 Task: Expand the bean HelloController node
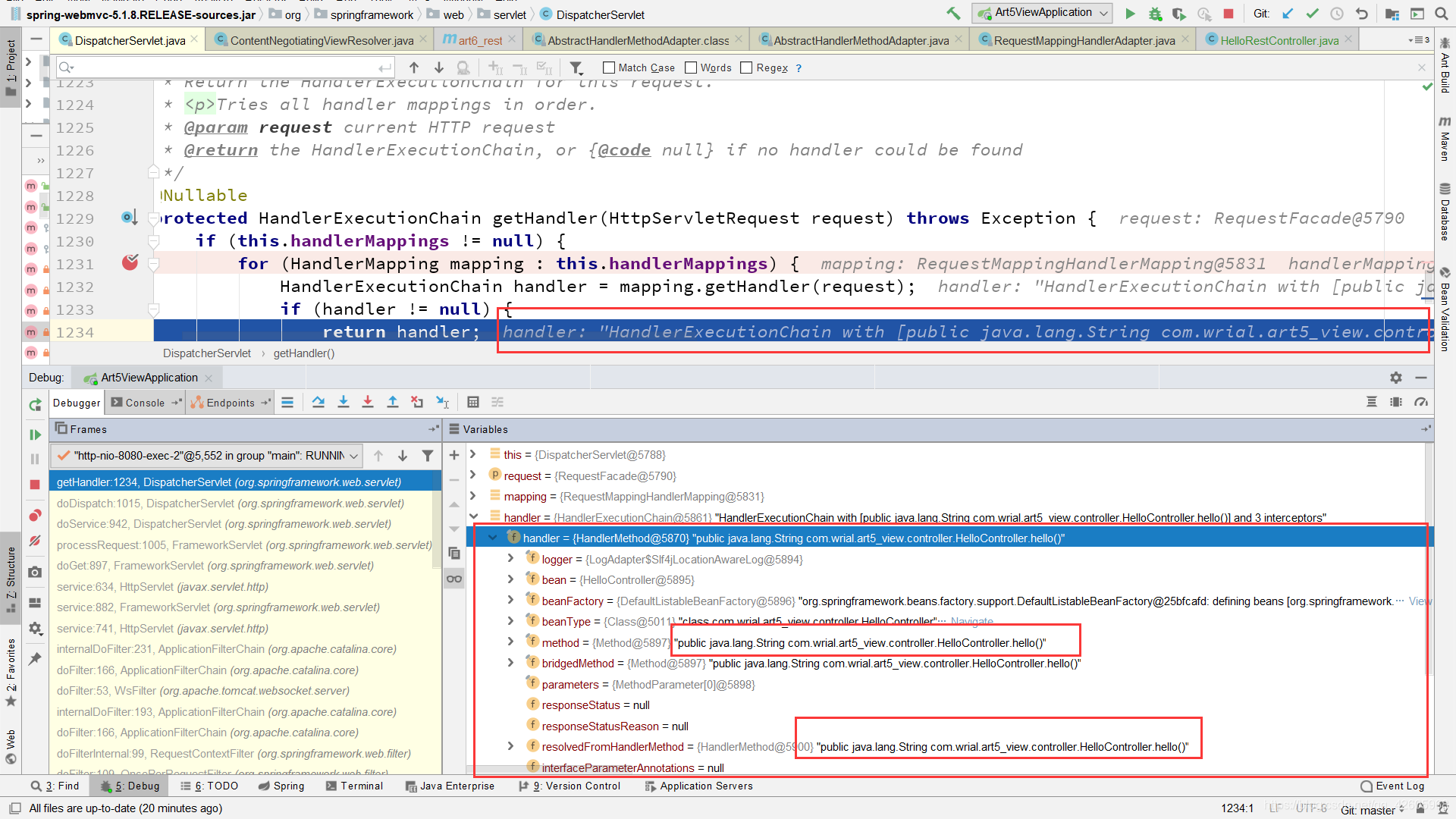[511, 579]
